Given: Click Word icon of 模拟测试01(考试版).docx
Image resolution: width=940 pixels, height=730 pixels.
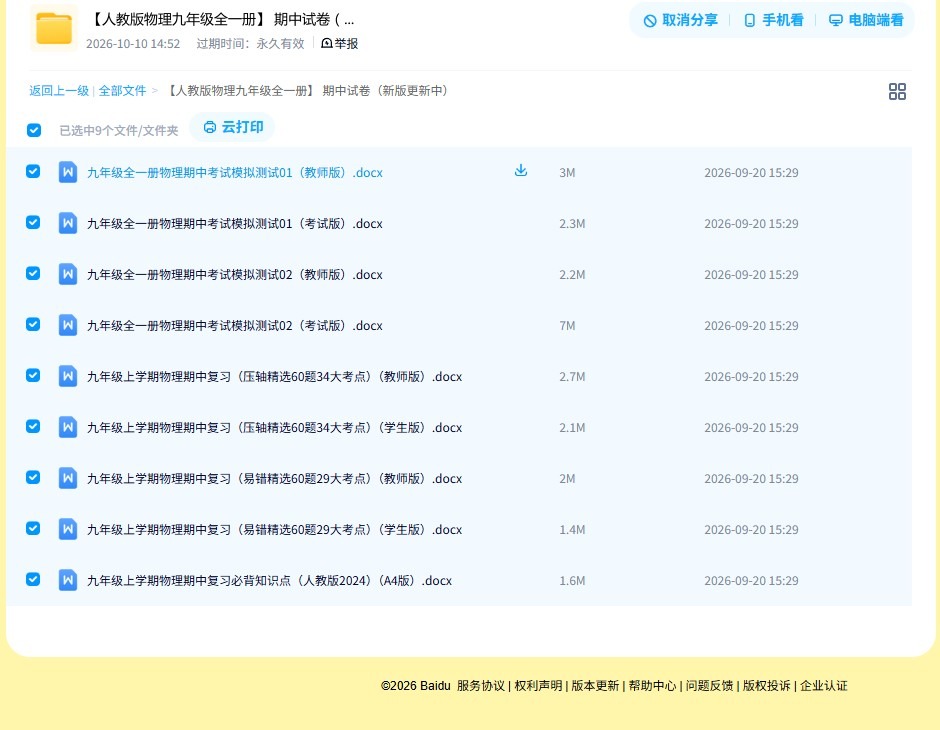Looking at the screenshot, I should [x=68, y=224].
